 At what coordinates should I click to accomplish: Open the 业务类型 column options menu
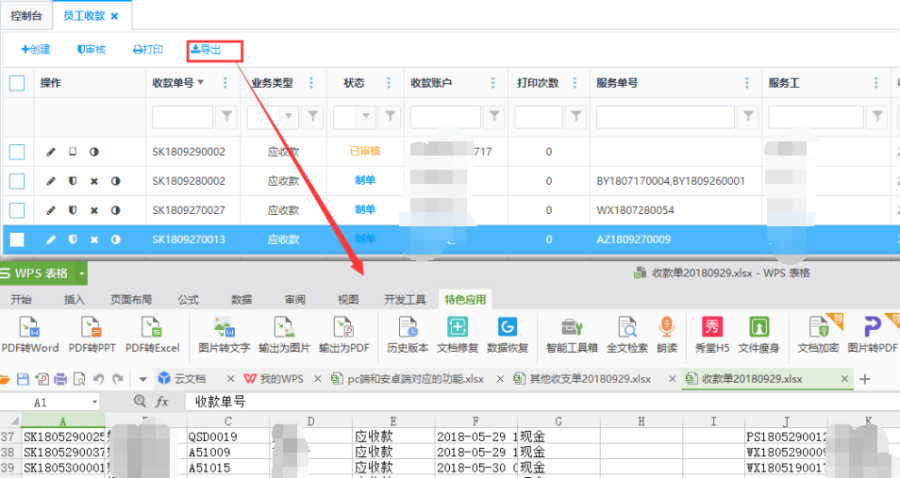312,83
